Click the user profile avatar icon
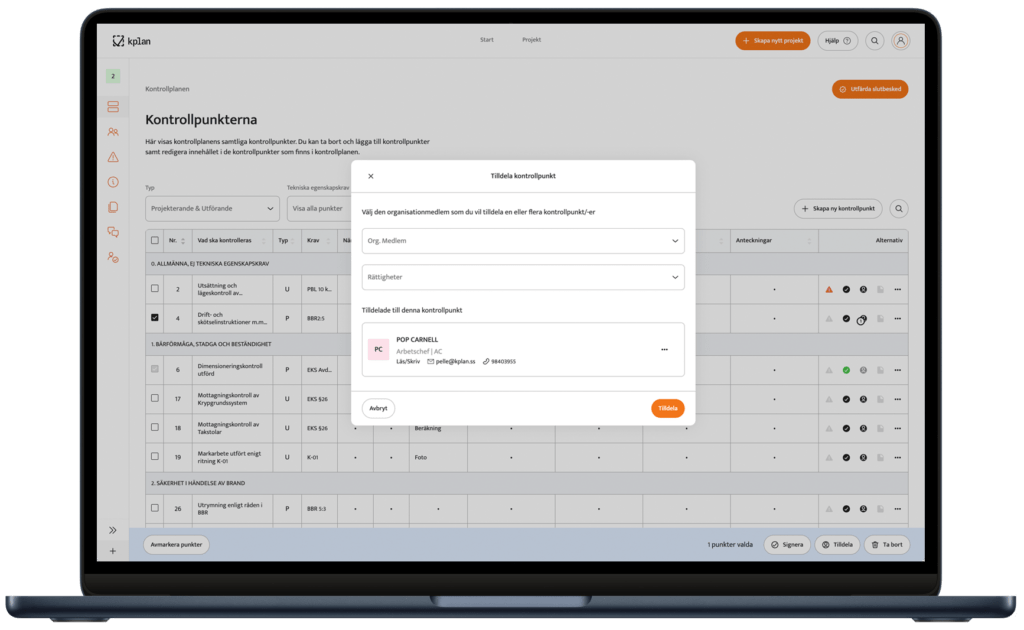 [x=900, y=41]
